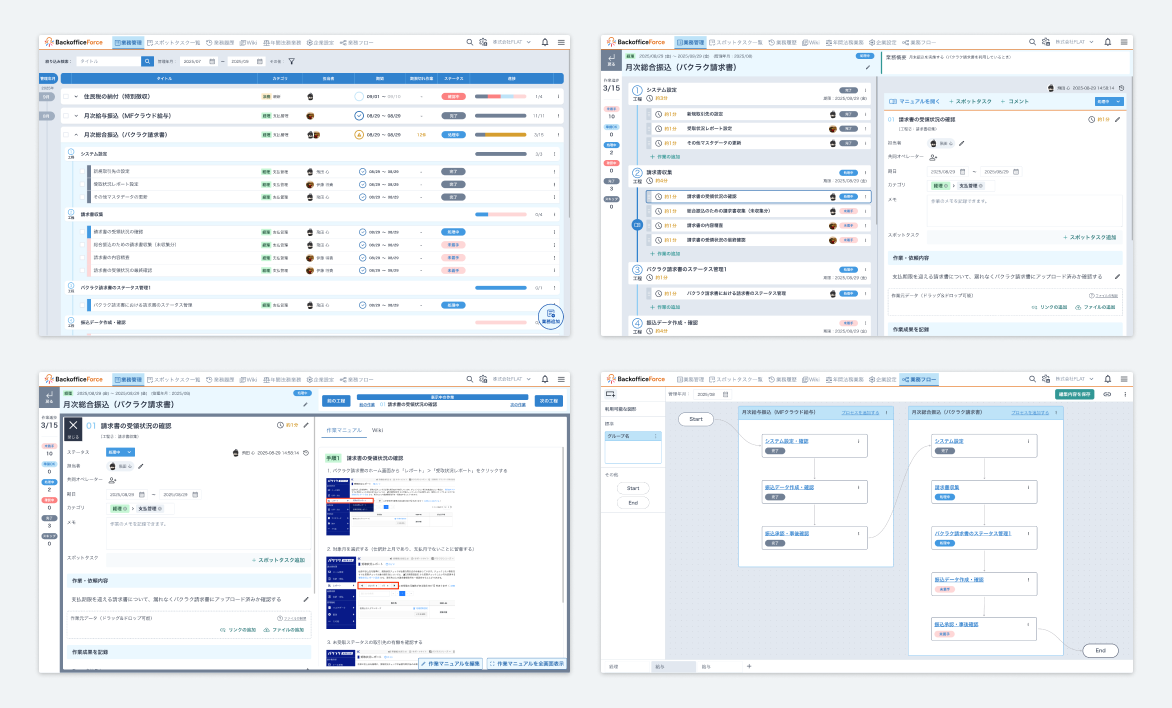Screen dimensions: 1172x708
Task: Click the タイトル search input field
Action: pyautogui.click(x=108, y=61)
